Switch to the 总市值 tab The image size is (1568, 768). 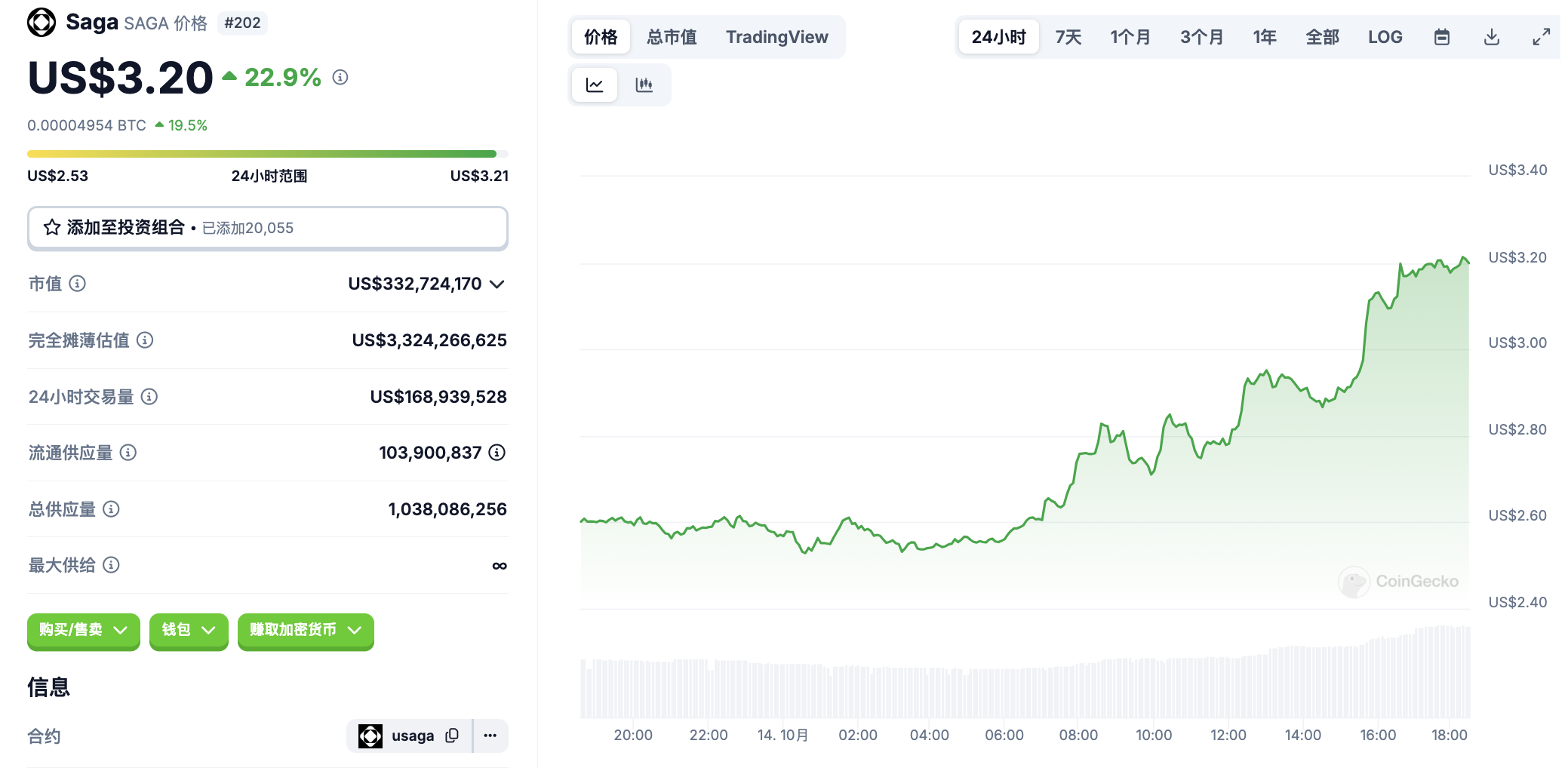pyautogui.click(x=672, y=37)
